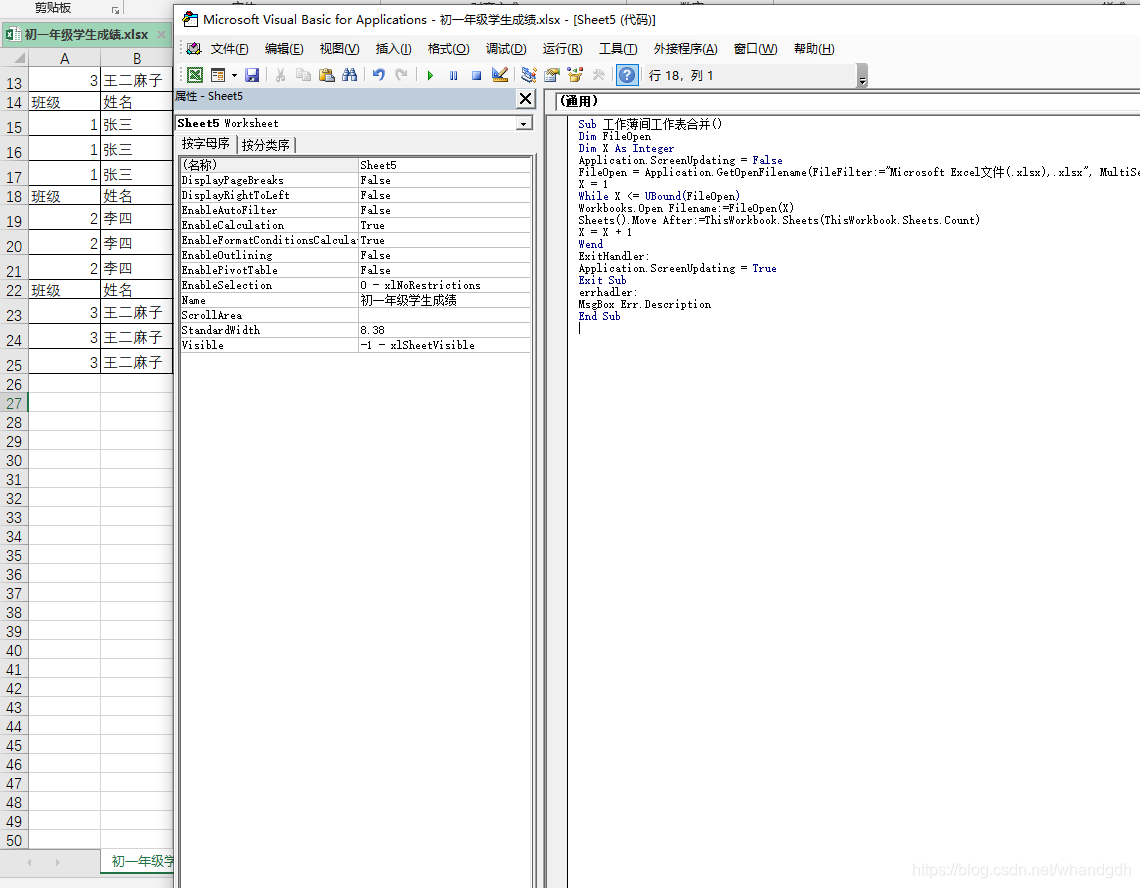Open the 视图(V) menu
Screen dimensions: 1140x888
(x=340, y=49)
